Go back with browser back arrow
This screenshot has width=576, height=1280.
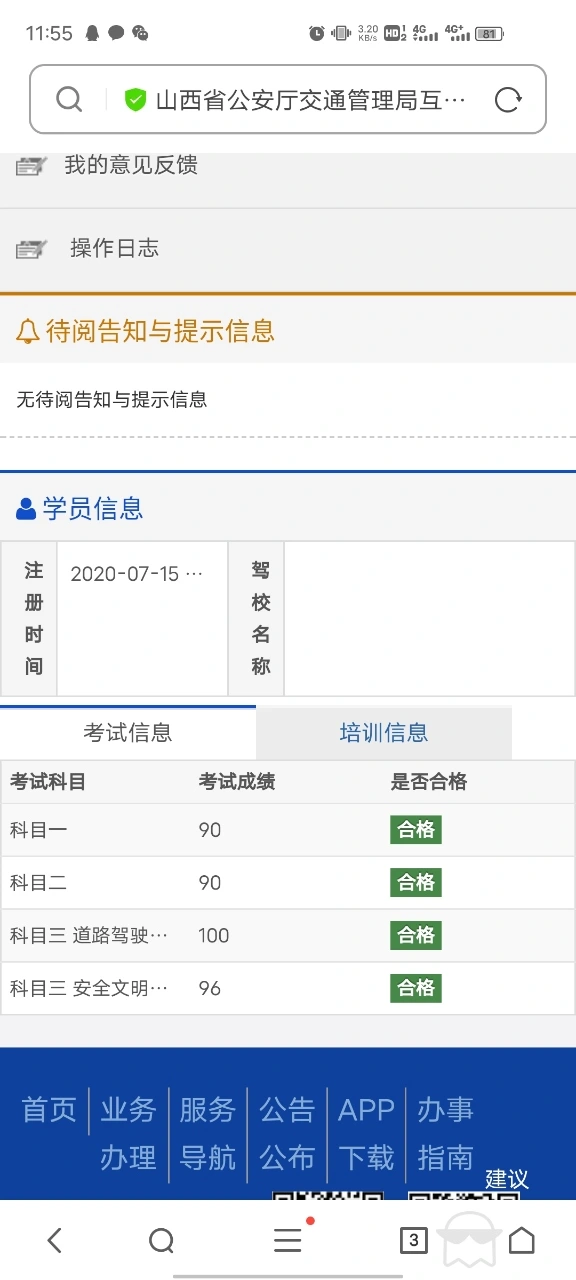(55, 1241)
